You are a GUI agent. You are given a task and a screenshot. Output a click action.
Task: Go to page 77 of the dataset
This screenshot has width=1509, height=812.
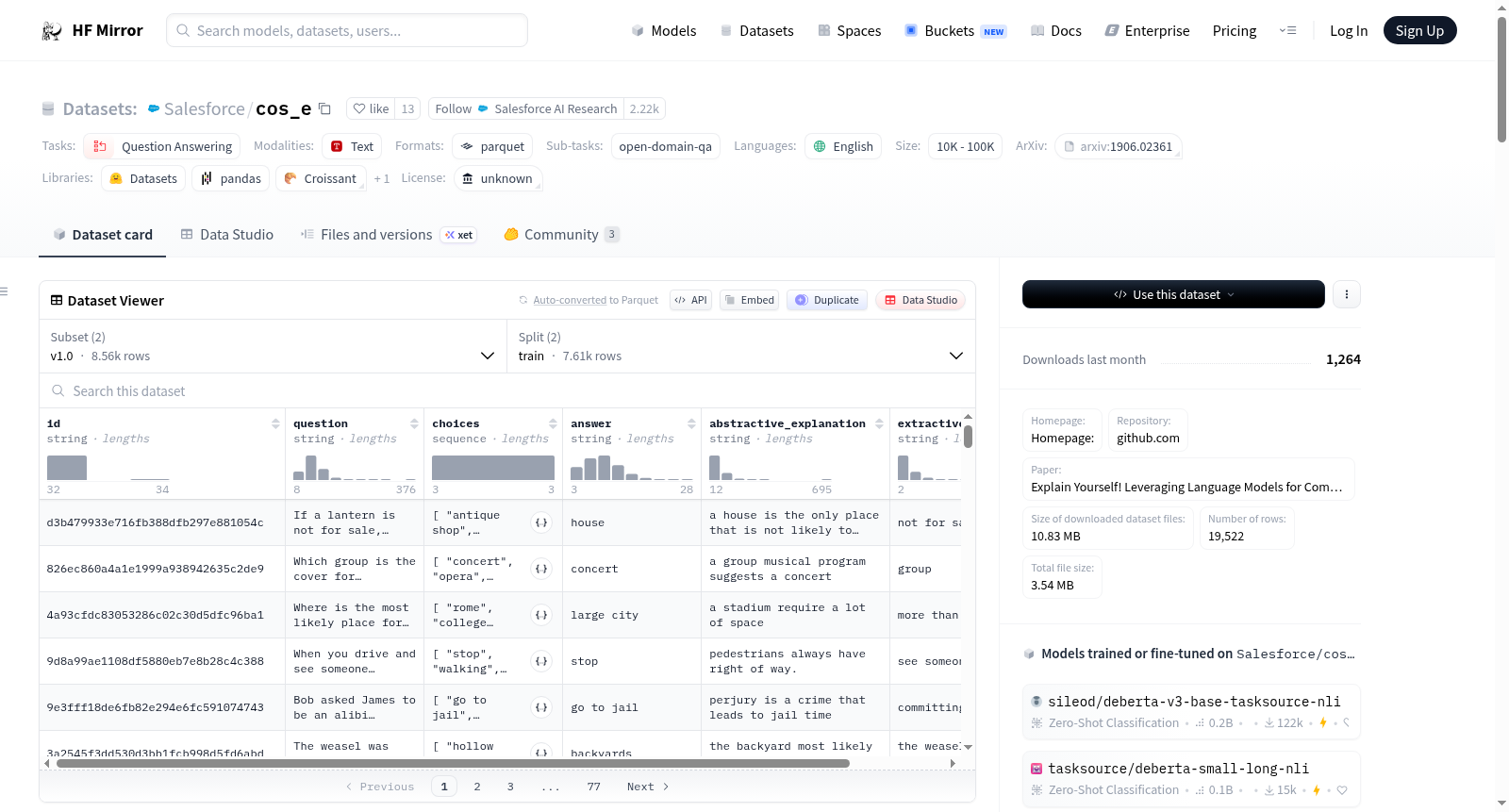click(x=593, y=787)
